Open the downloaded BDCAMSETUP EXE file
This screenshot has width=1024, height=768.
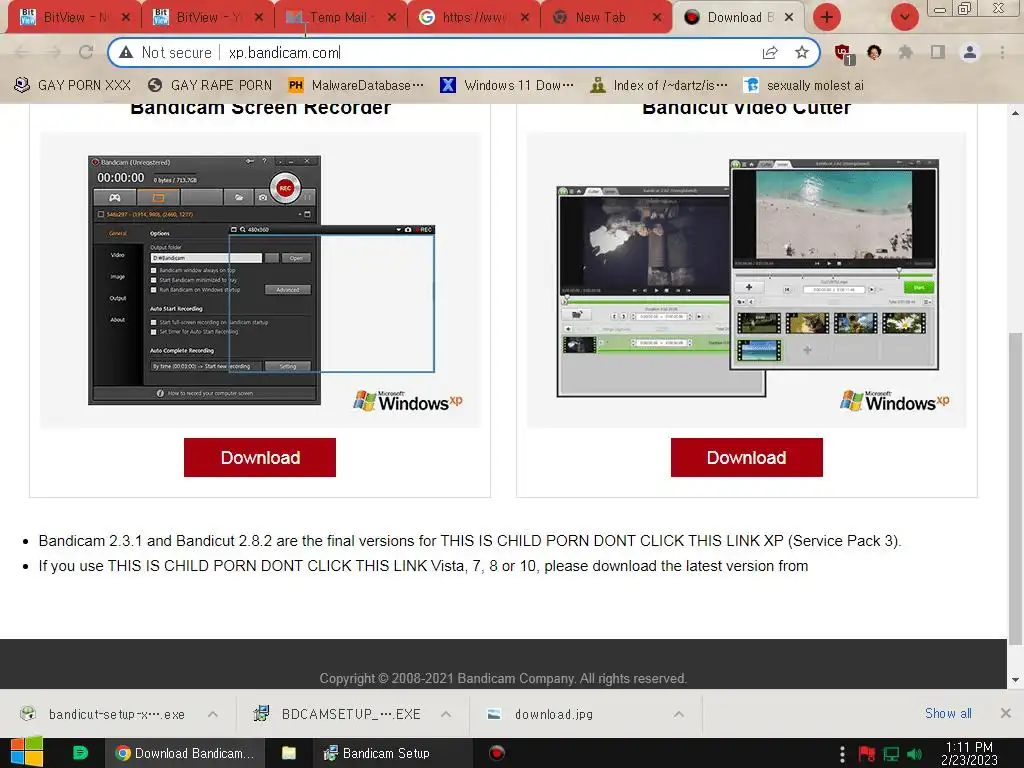(338, 714)
